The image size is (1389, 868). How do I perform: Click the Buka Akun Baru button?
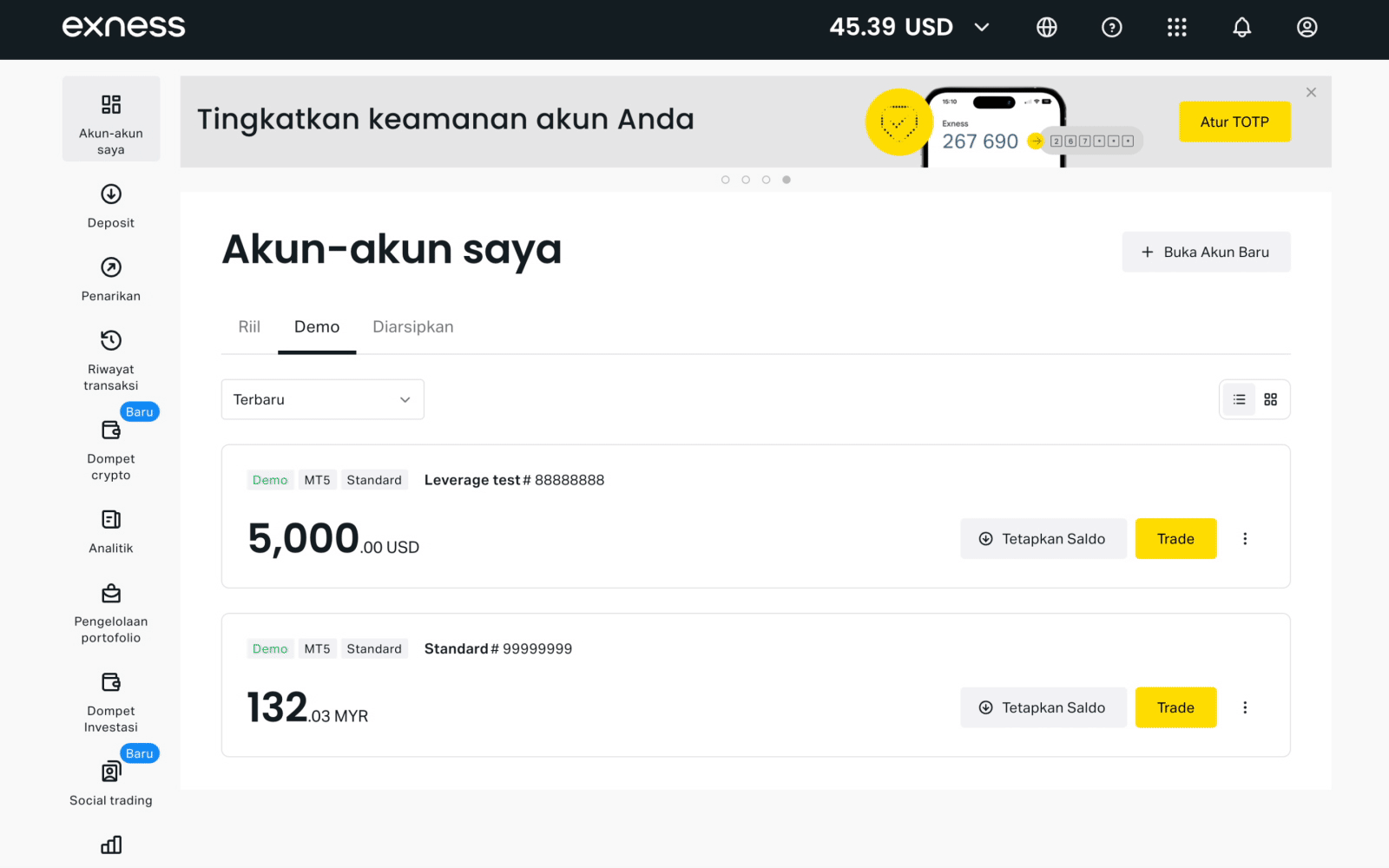pyautogui.click(x=1205, y=252)
